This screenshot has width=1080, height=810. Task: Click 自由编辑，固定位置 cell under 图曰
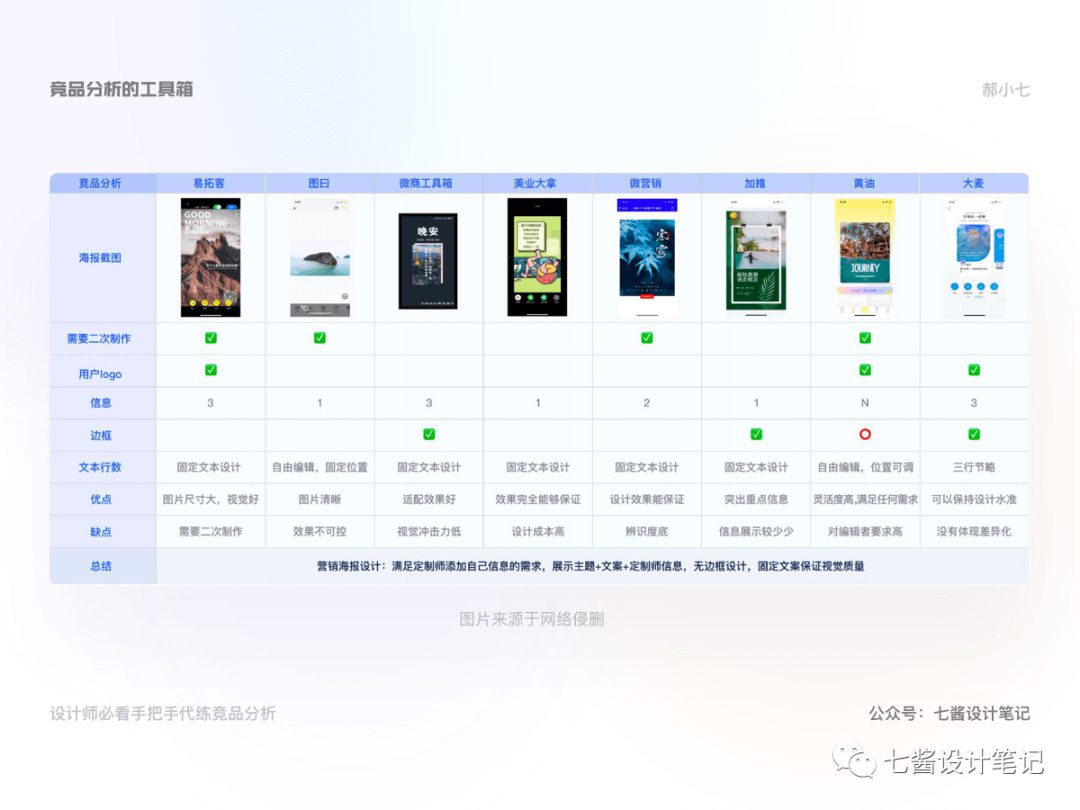tap(320, 467)
